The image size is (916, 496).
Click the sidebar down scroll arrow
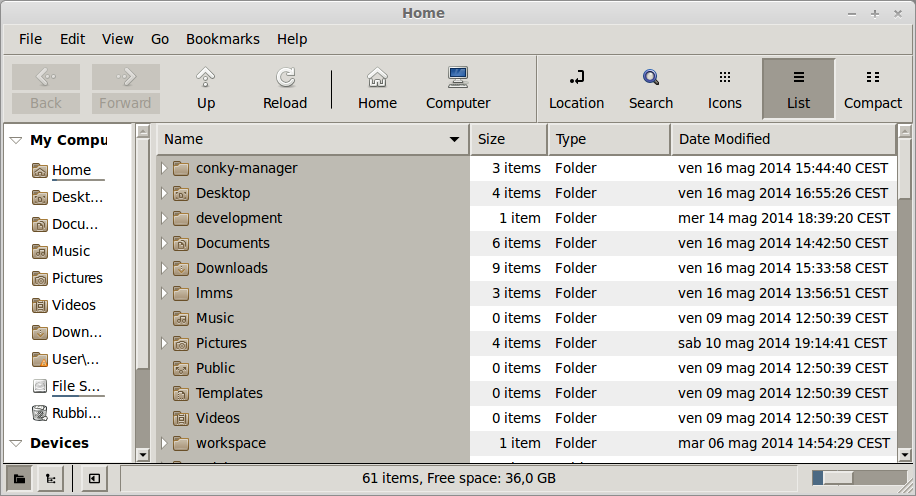(x=143, y=455)
